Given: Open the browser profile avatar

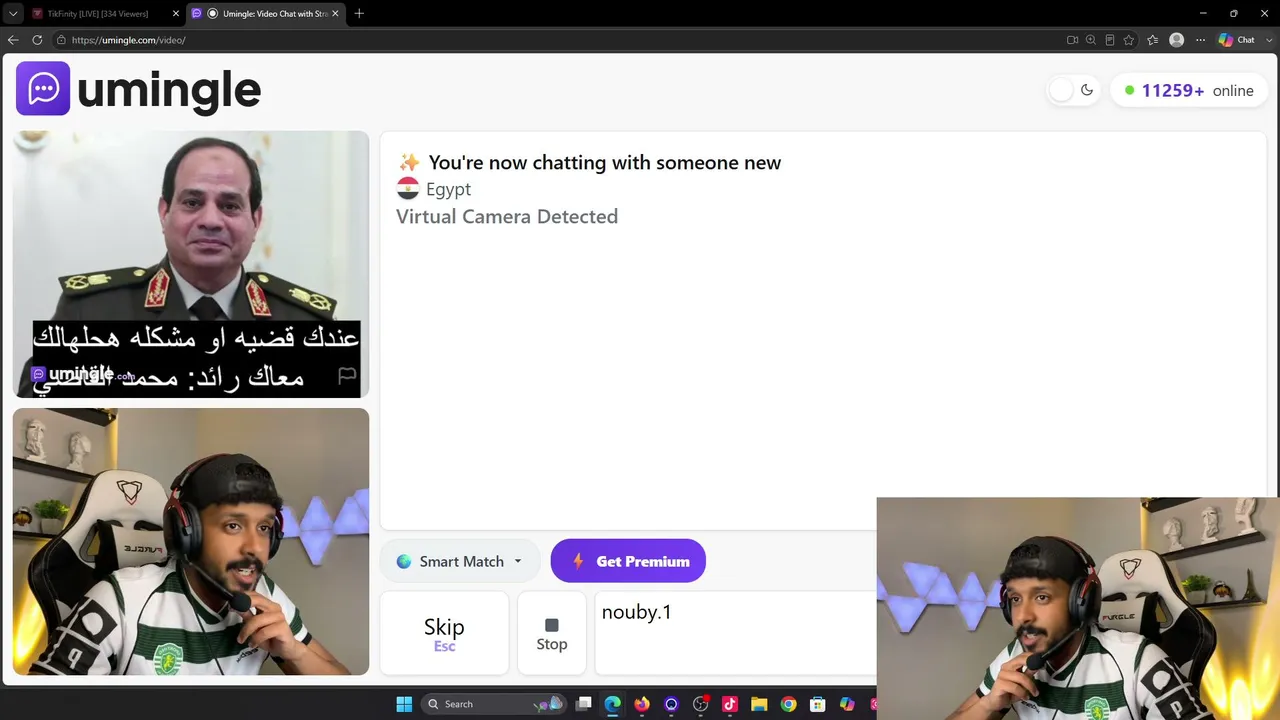Looking at the screenshot, I should (x=1177, y=40).
